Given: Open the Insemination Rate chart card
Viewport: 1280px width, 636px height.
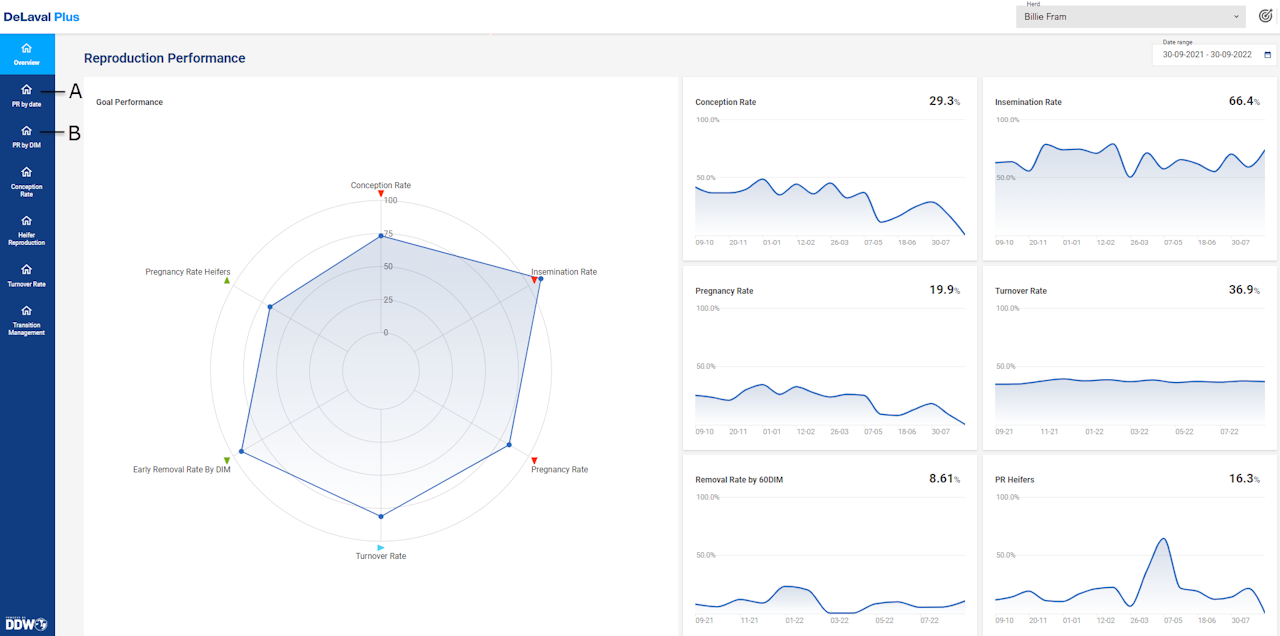Looking at the screenshot, I should click(1129, 170).
